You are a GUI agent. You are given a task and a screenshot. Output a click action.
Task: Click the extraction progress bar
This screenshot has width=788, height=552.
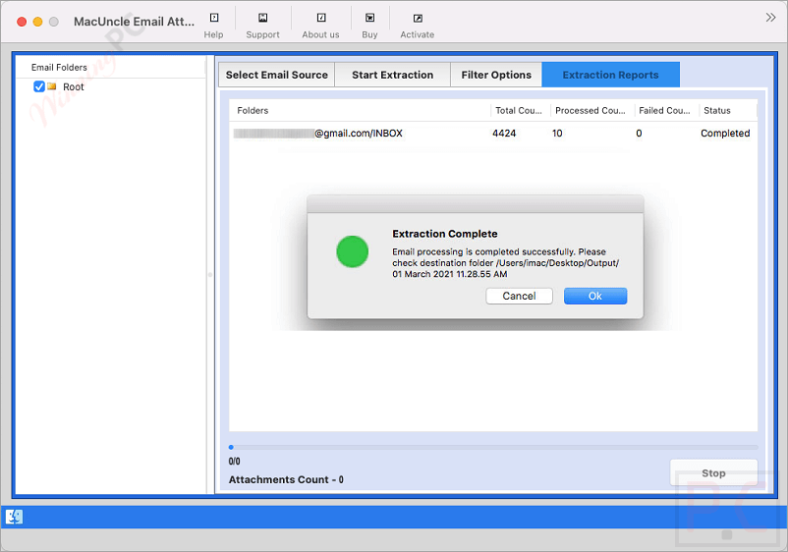(493, 447)
